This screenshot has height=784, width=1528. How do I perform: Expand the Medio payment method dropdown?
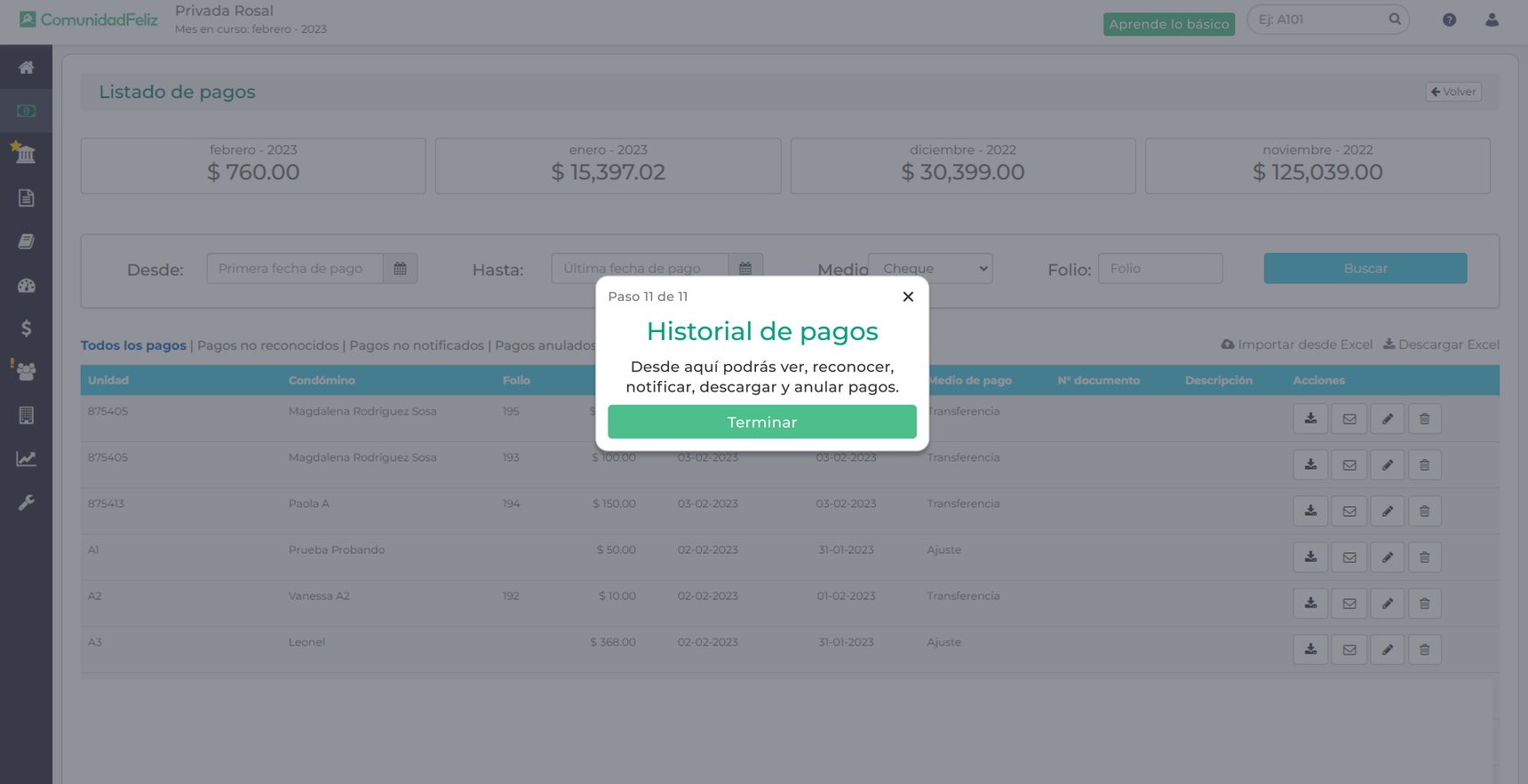point(930,268)
